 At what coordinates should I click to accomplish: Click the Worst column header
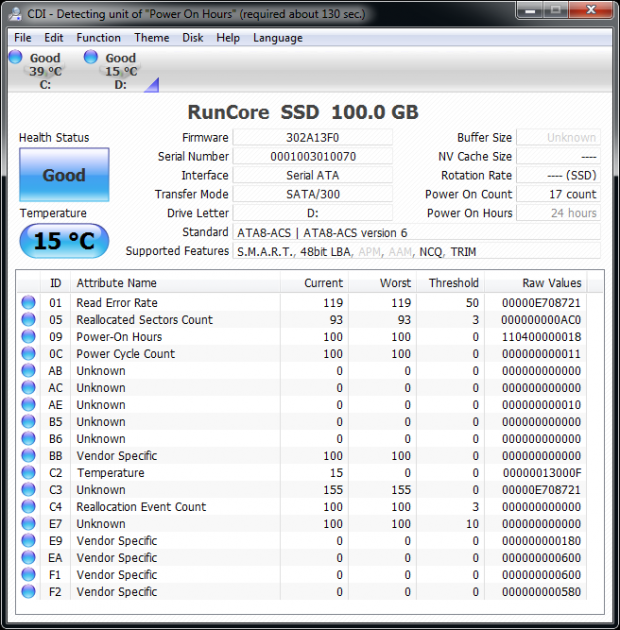(x=382, y=283)
